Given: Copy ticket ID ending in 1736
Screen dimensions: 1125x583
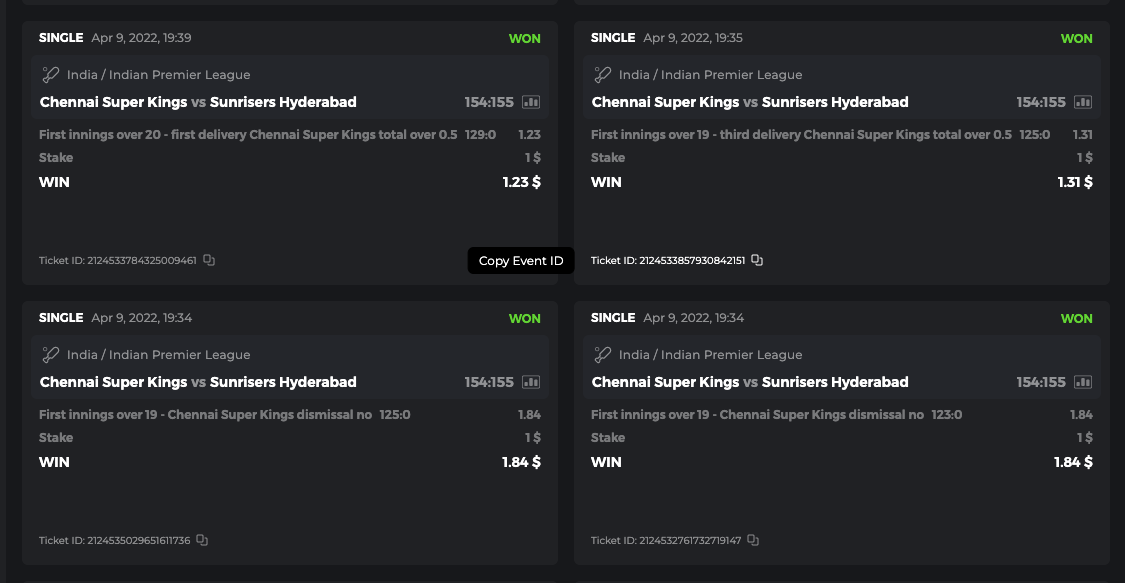Looking at the screenshot, I should click(202, 540).
